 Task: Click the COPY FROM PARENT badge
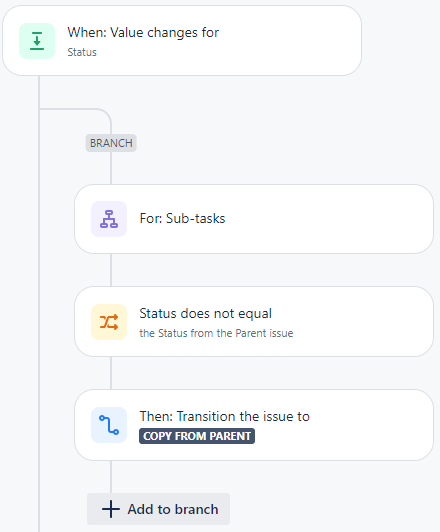[197, 436]
